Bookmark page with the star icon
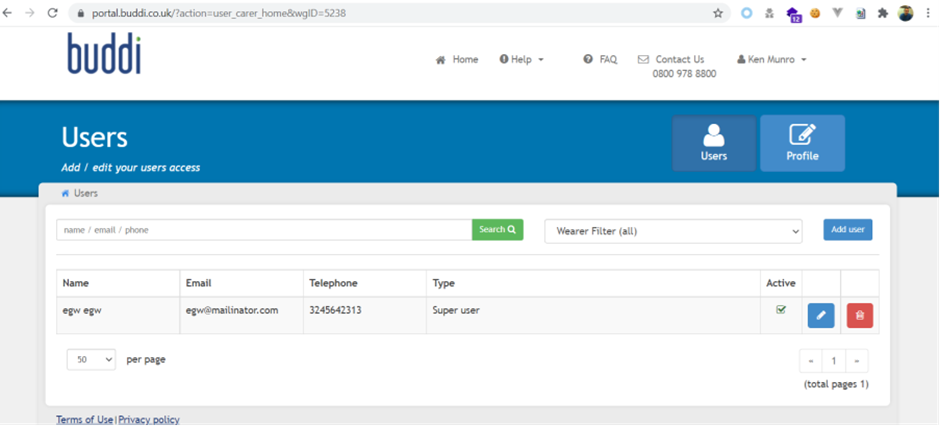This screenshot has height=426, width=940. tap(718, 13)
